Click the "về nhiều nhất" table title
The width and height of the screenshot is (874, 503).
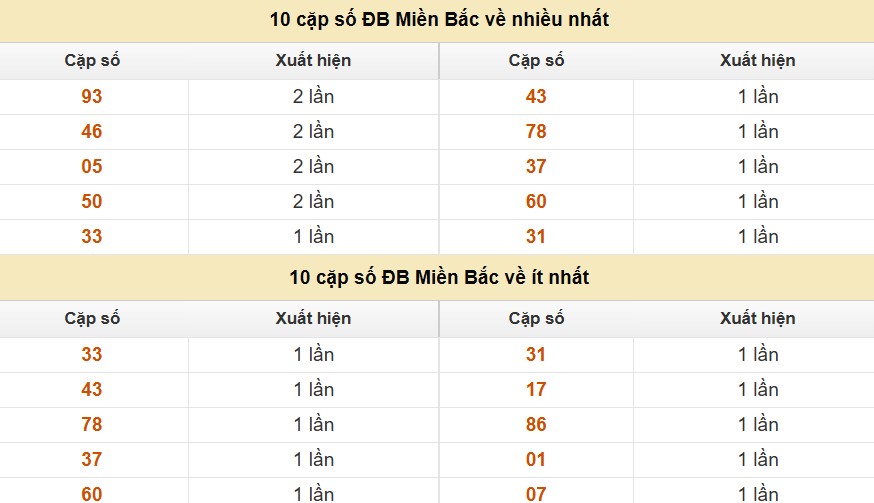tap(439, 19)
